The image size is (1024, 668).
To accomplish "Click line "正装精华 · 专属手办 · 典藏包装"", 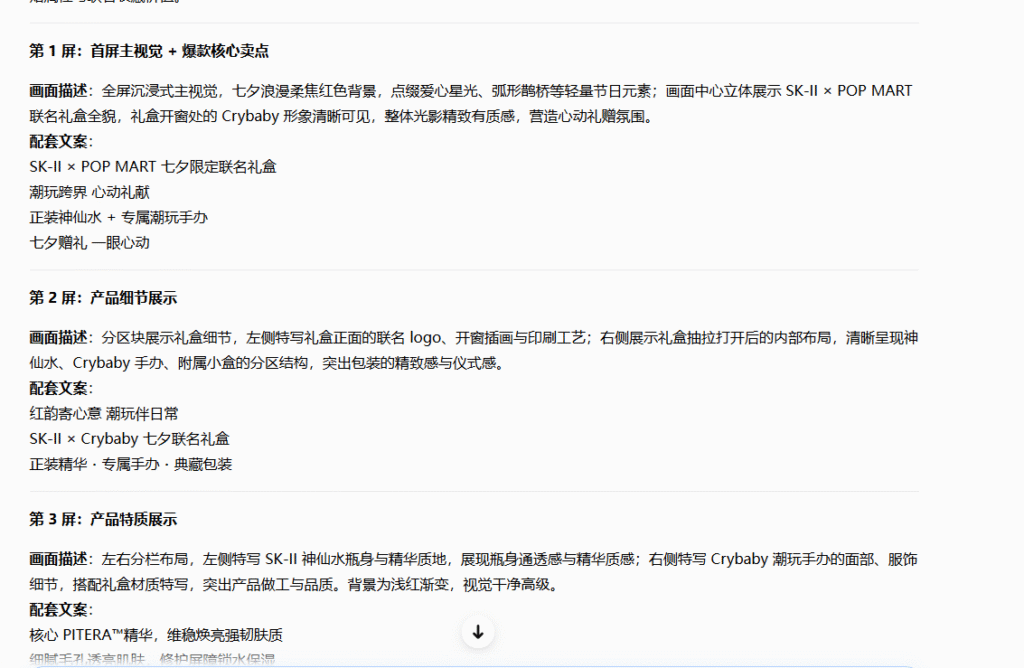I will click(x=131, y=464).
